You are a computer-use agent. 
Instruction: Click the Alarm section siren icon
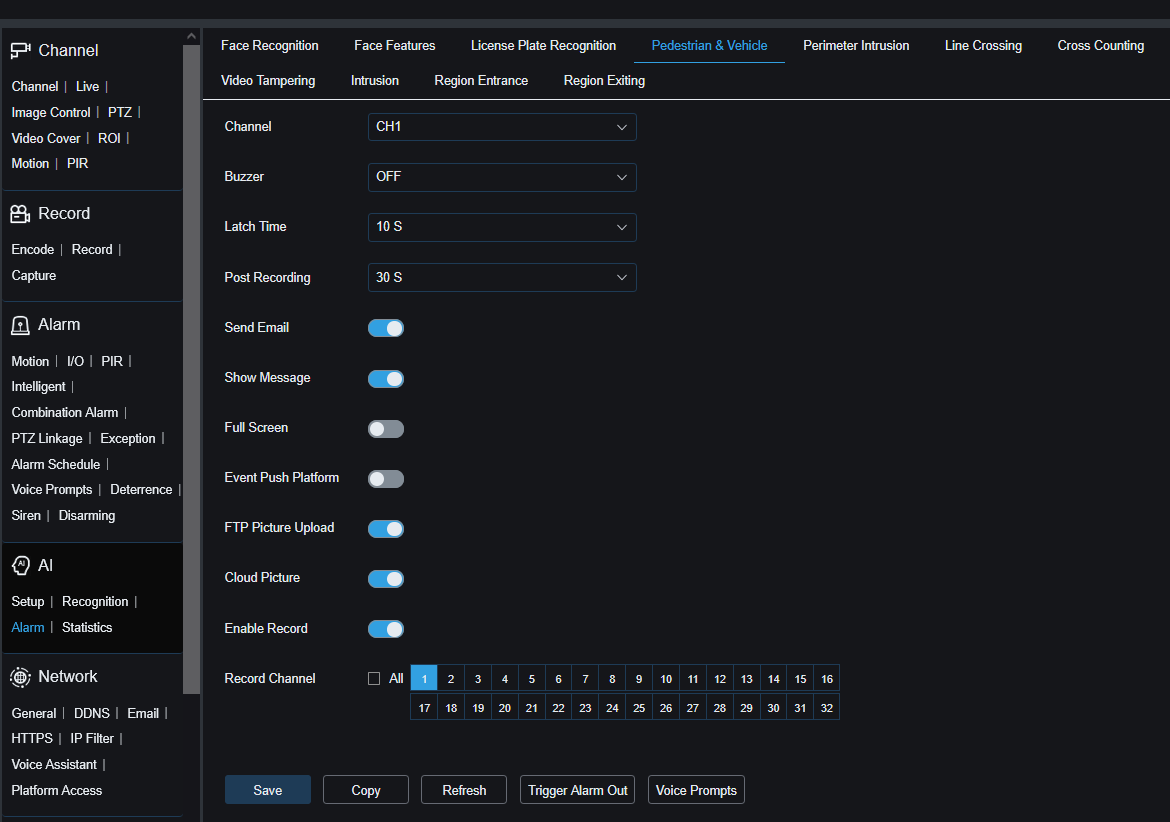[x=20, y=325]
